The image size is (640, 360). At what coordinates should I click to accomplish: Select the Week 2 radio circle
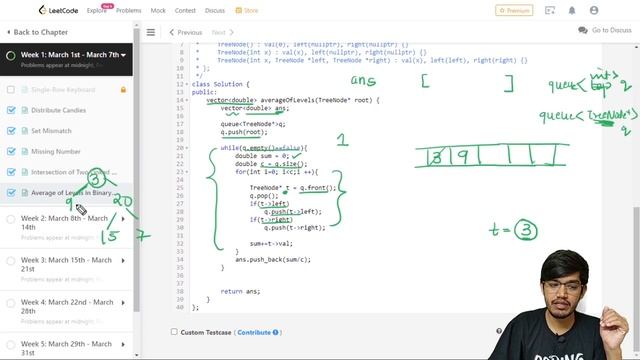(x=11, y=219)
